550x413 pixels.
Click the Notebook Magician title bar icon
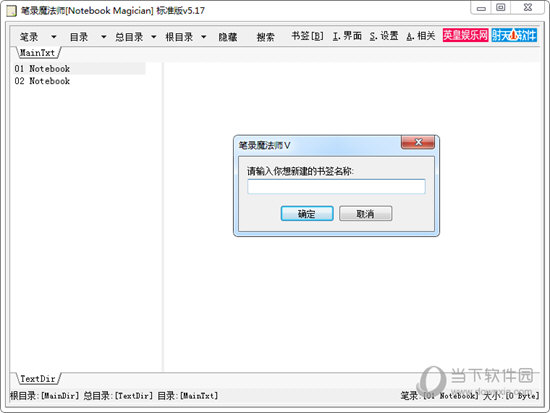[12, 11]
